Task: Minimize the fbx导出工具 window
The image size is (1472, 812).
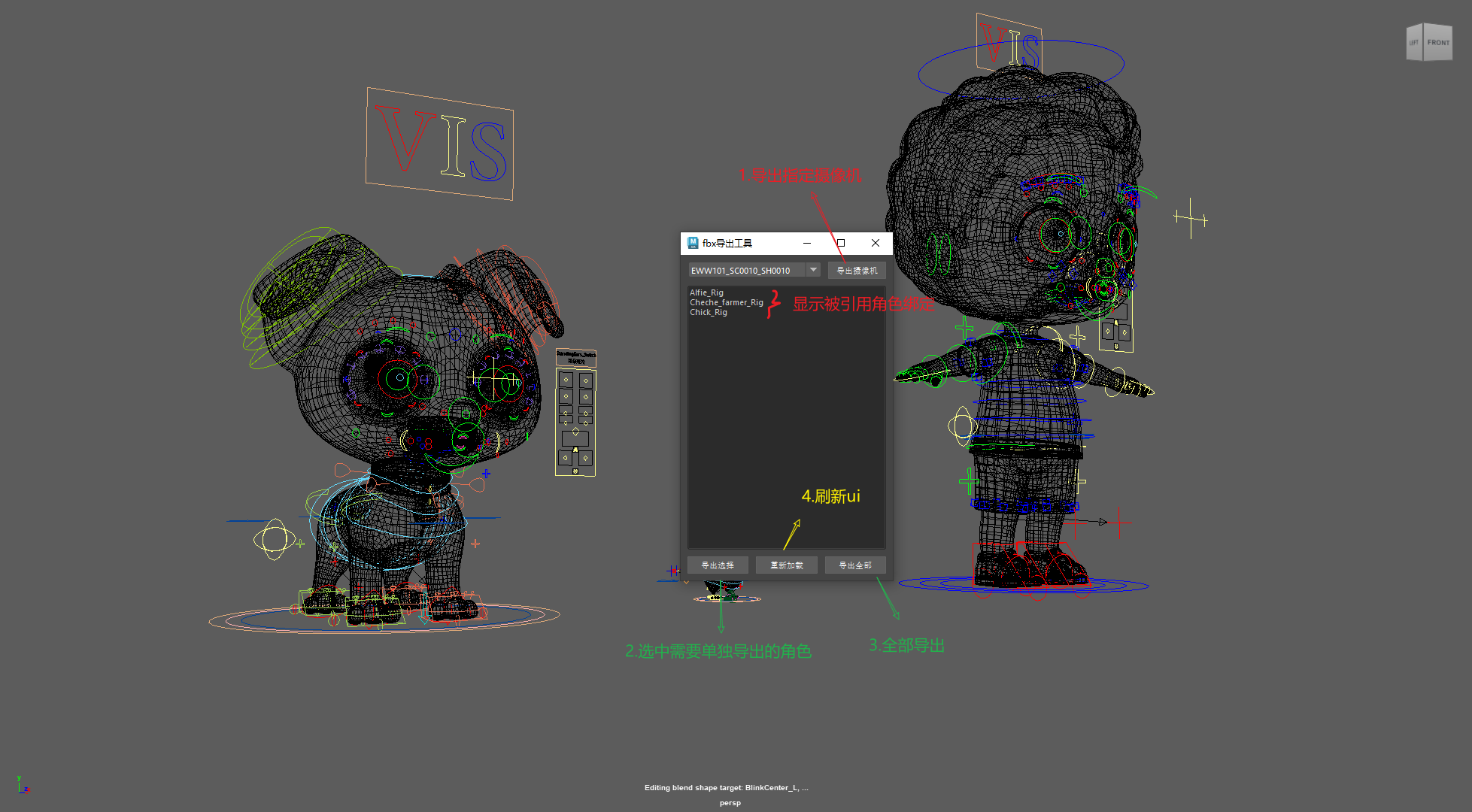Action: click(807, 243)
